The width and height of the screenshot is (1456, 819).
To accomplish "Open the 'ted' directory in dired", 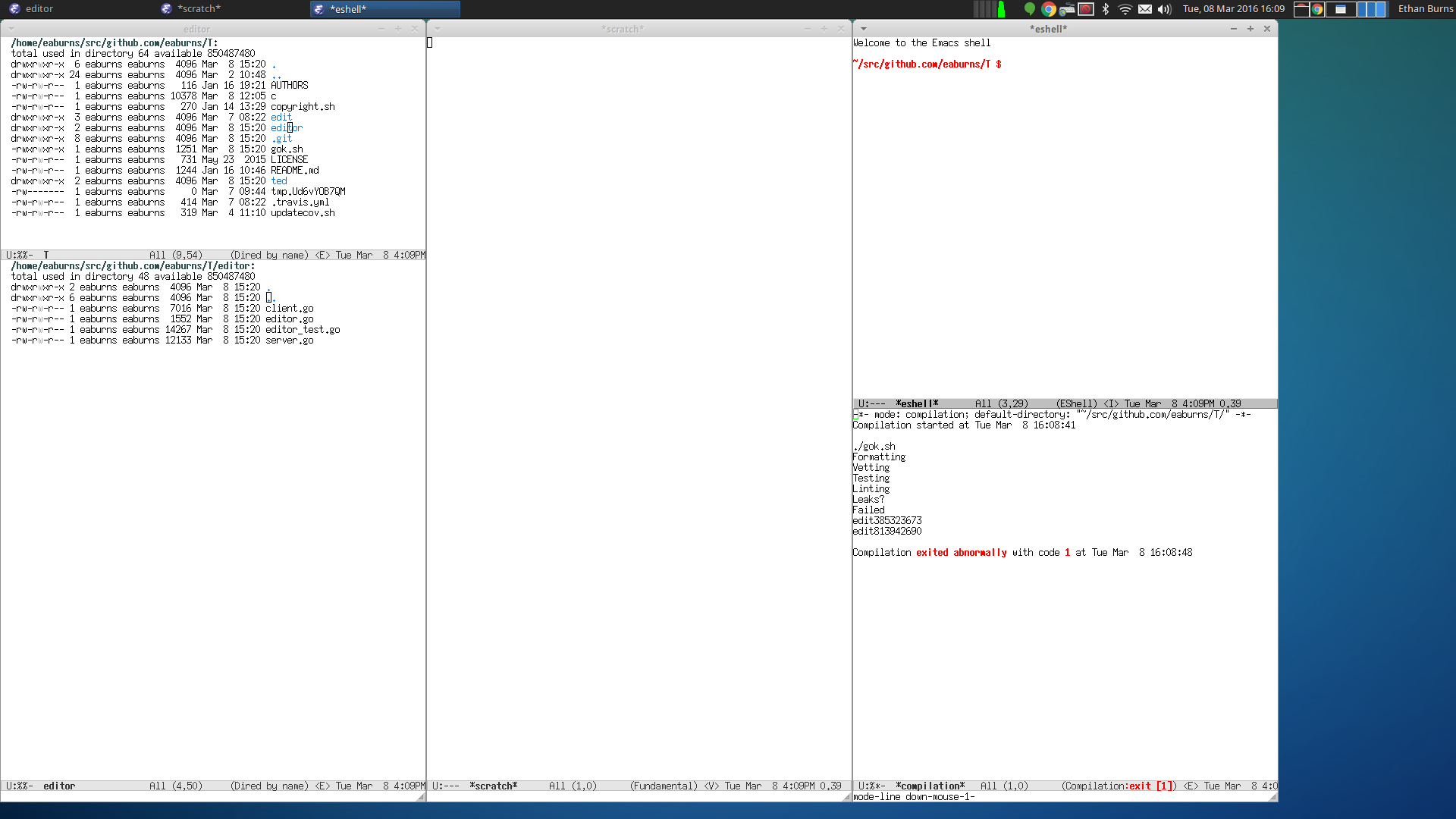I will pos(279,181).
